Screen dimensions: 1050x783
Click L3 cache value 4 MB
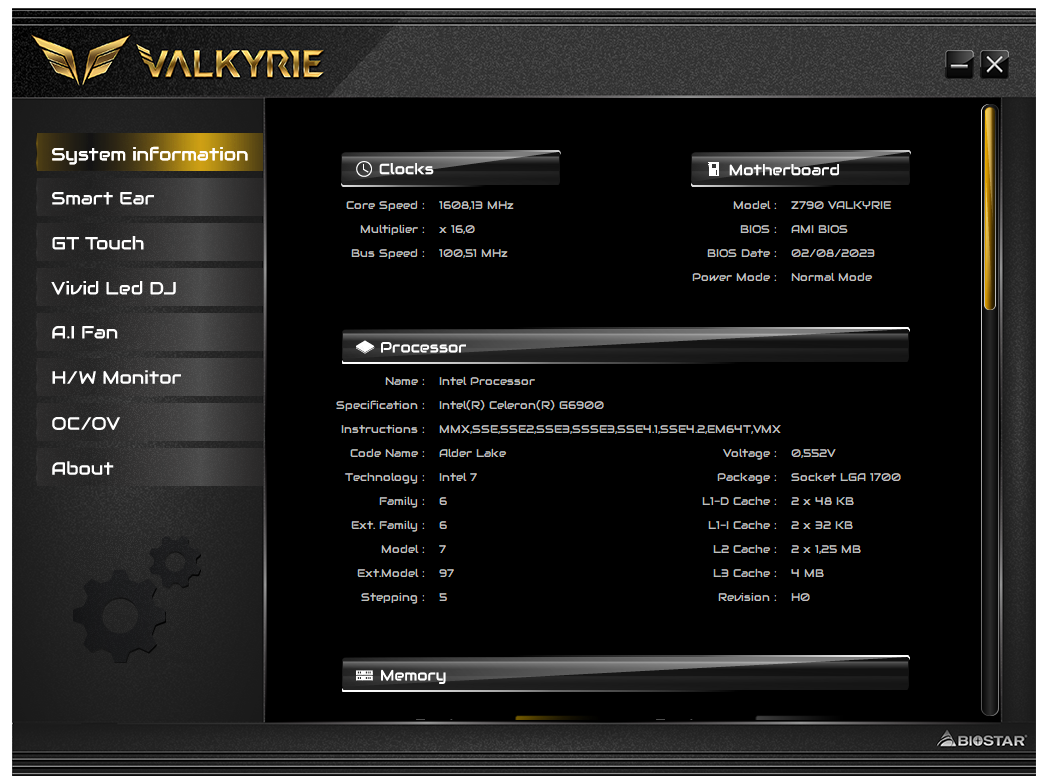coord(808,573)
